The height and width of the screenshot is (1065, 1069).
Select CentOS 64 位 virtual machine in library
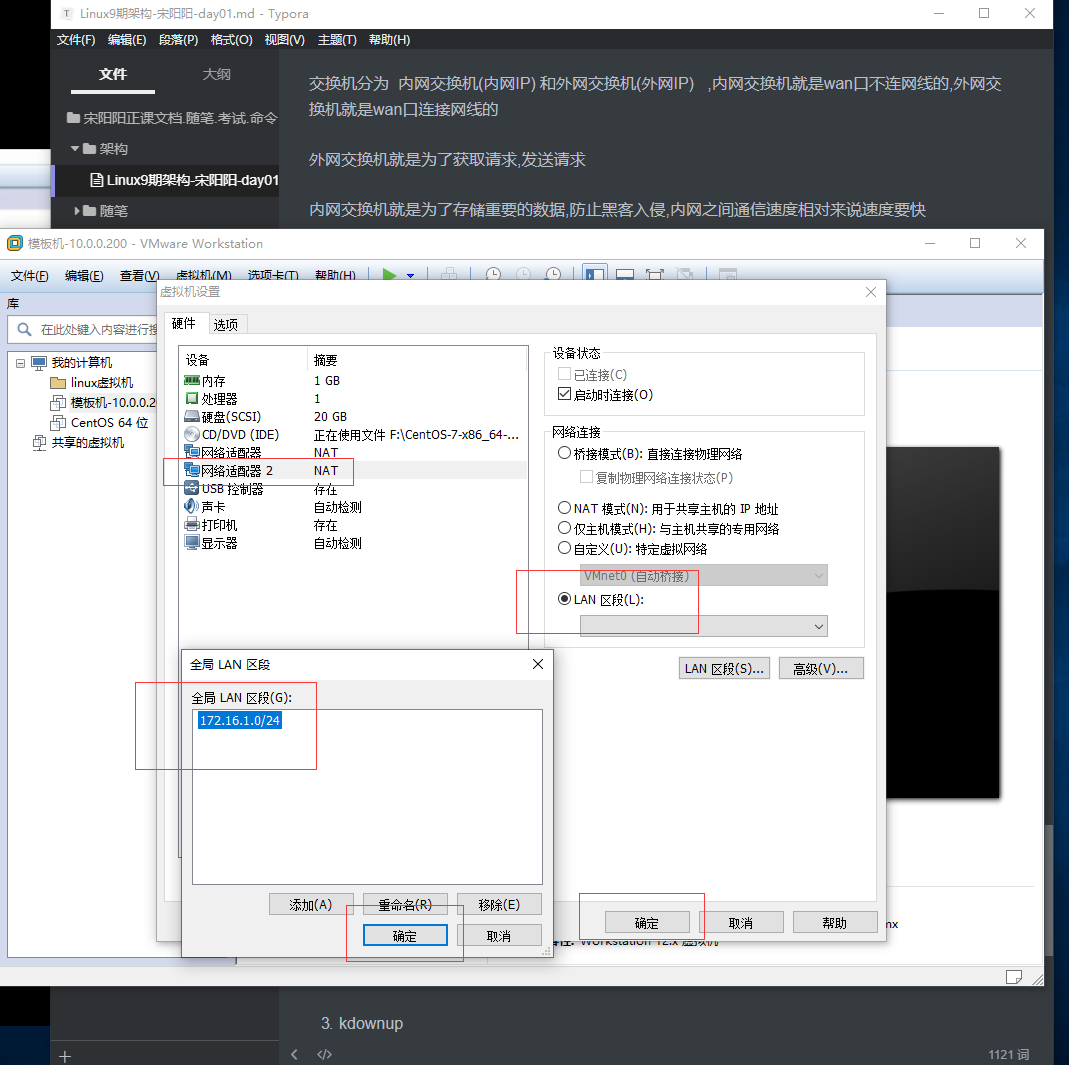pyautogui.click(x=100, y=423)
